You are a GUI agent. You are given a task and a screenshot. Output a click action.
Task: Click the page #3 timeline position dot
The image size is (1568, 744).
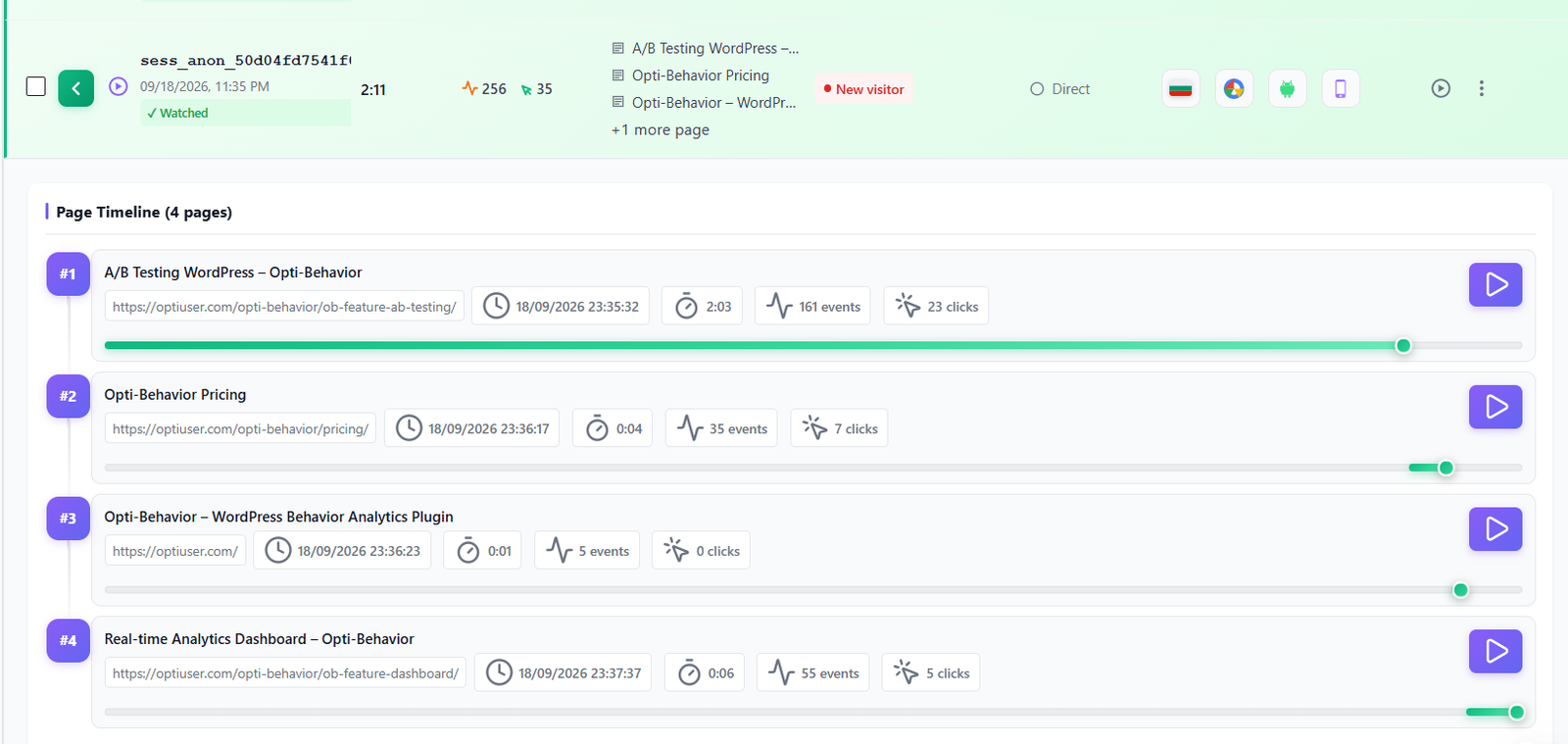pos(1460,590)
